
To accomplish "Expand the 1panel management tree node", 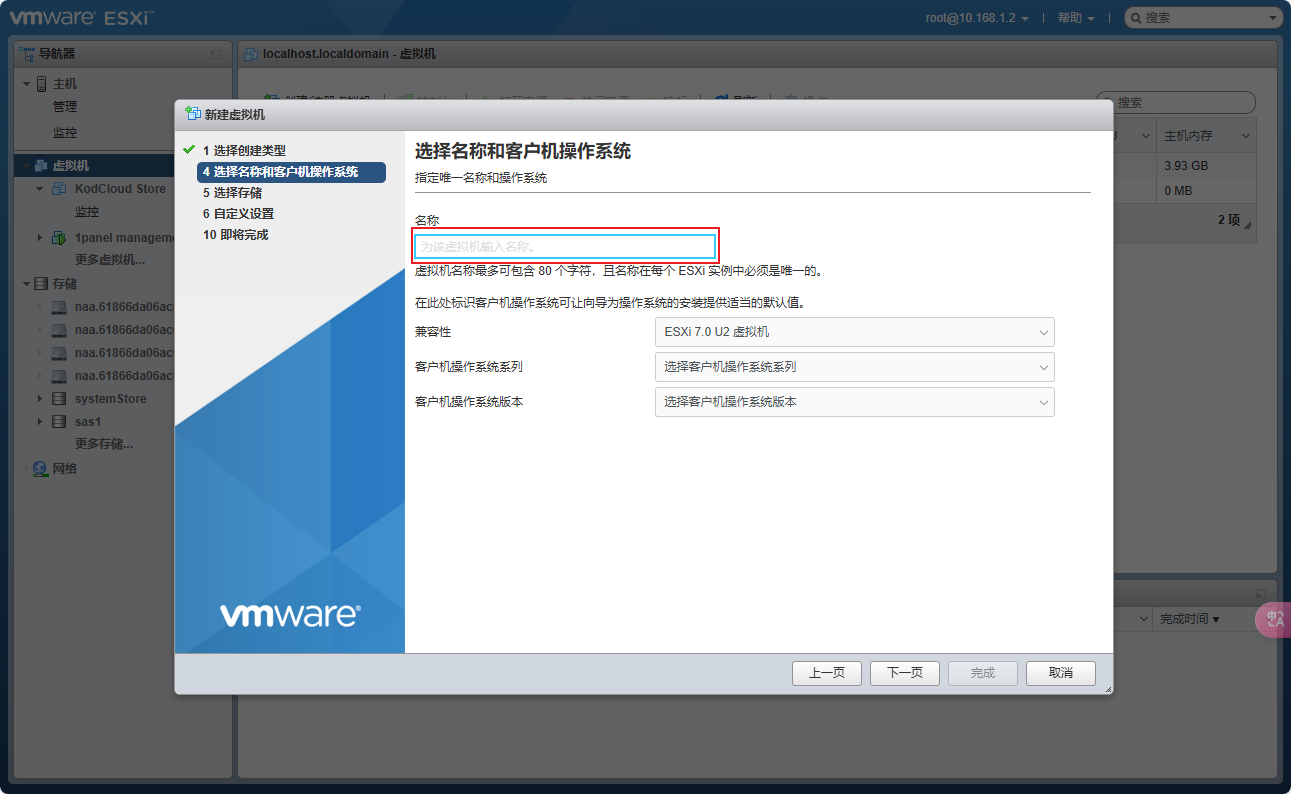I will click(40, 238).
